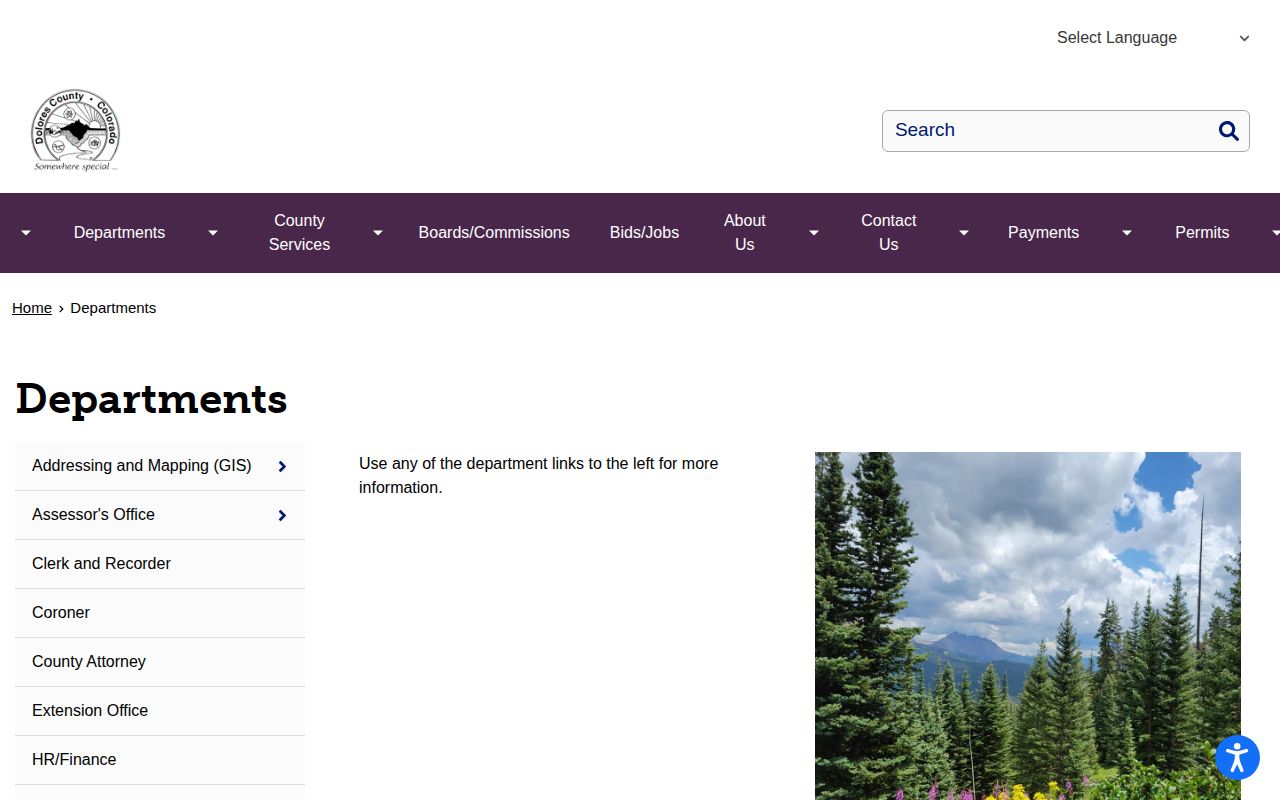
Task: Open the Permits menu item
Action: (1202, 233)
